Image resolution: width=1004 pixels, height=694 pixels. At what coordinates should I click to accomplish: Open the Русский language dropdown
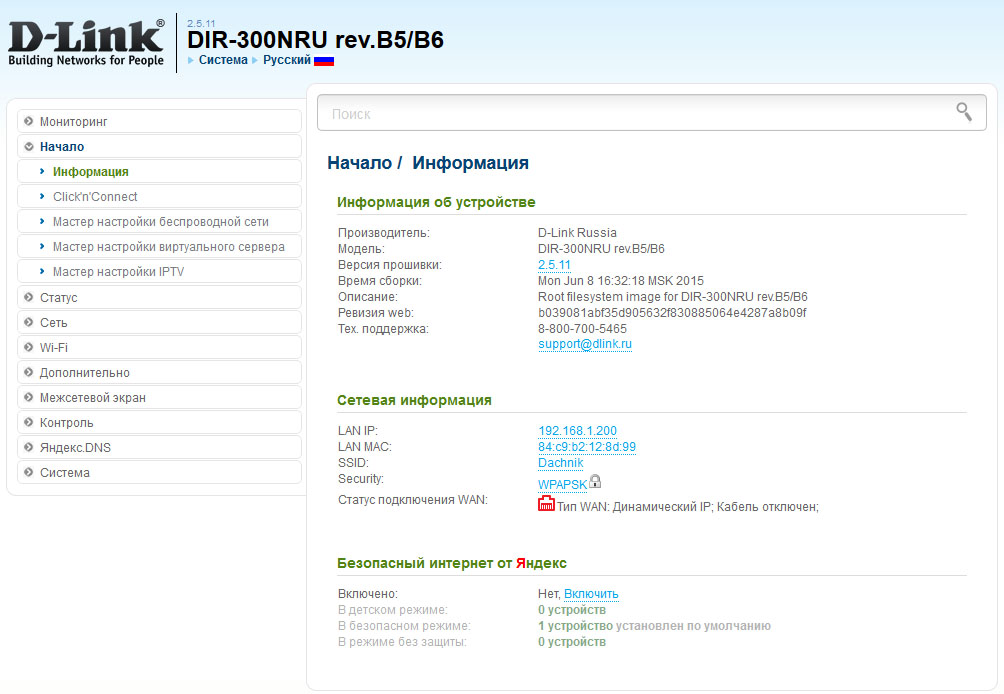(287, 60)
